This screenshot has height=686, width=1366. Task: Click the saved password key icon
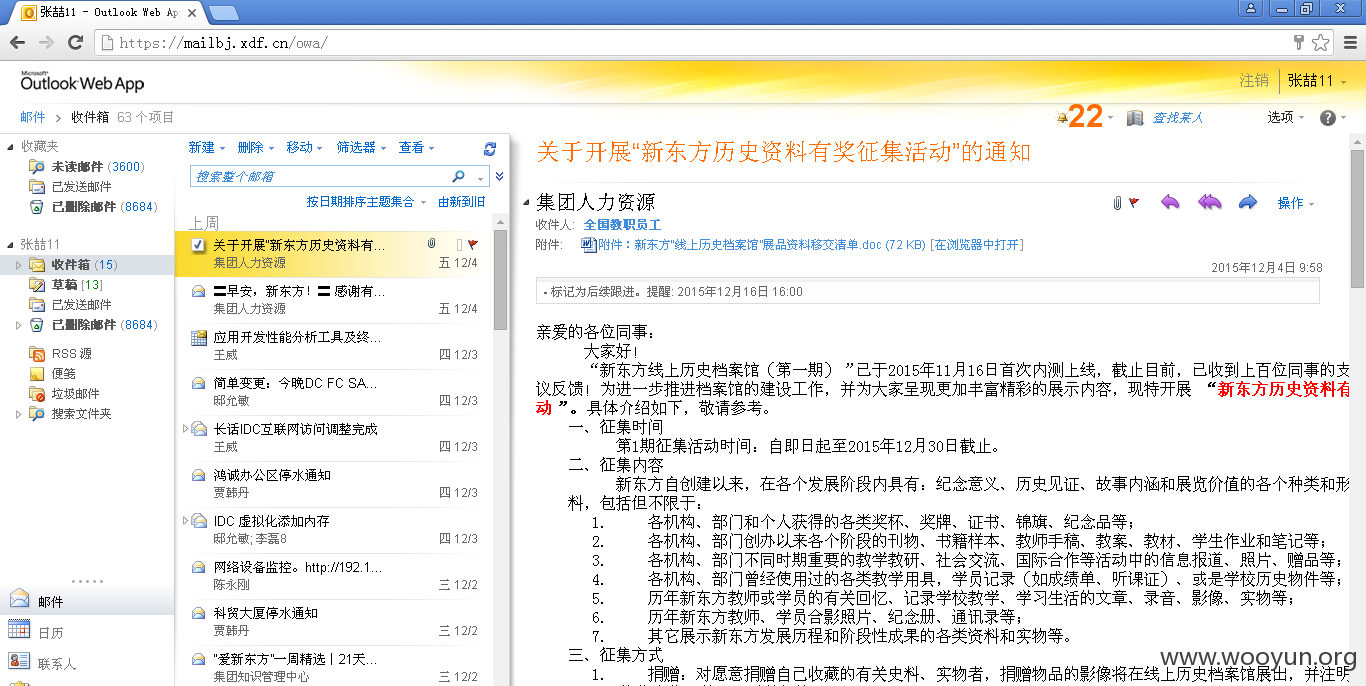point(1299,43)
